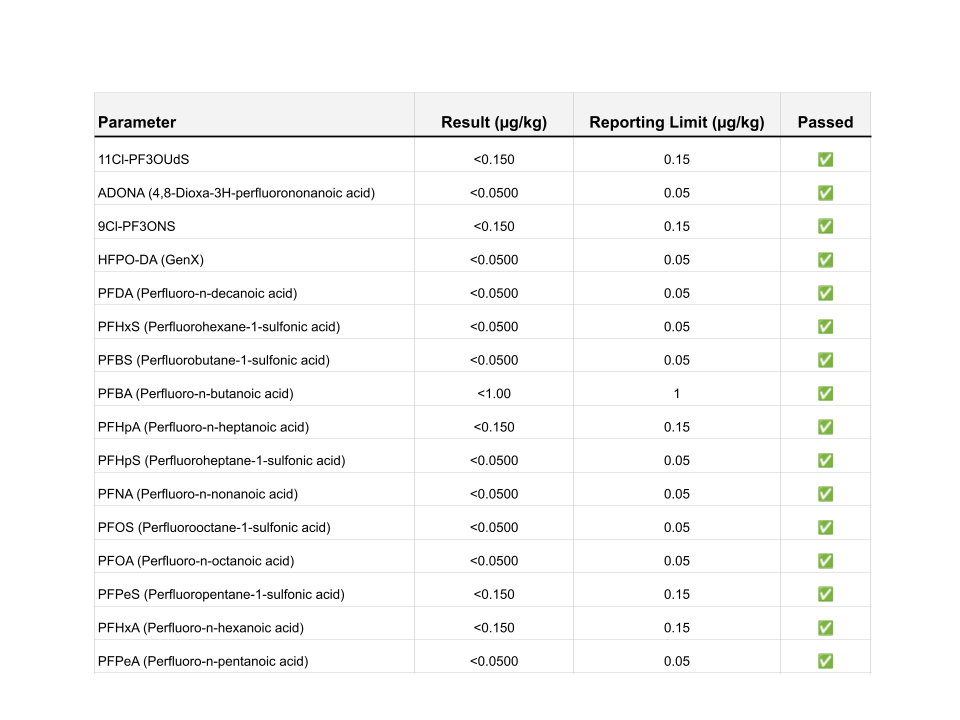Select the reporting limit value 1 for PFBA
This screenshot has height=720, width=960.
point(677,394)
